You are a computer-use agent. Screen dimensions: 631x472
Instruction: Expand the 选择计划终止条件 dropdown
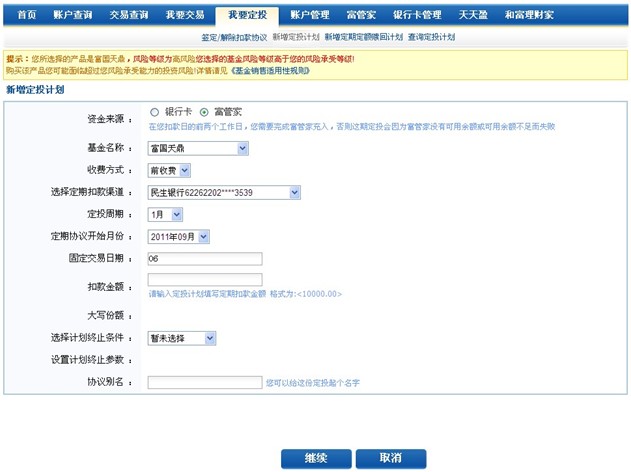[x=181, y=338]
